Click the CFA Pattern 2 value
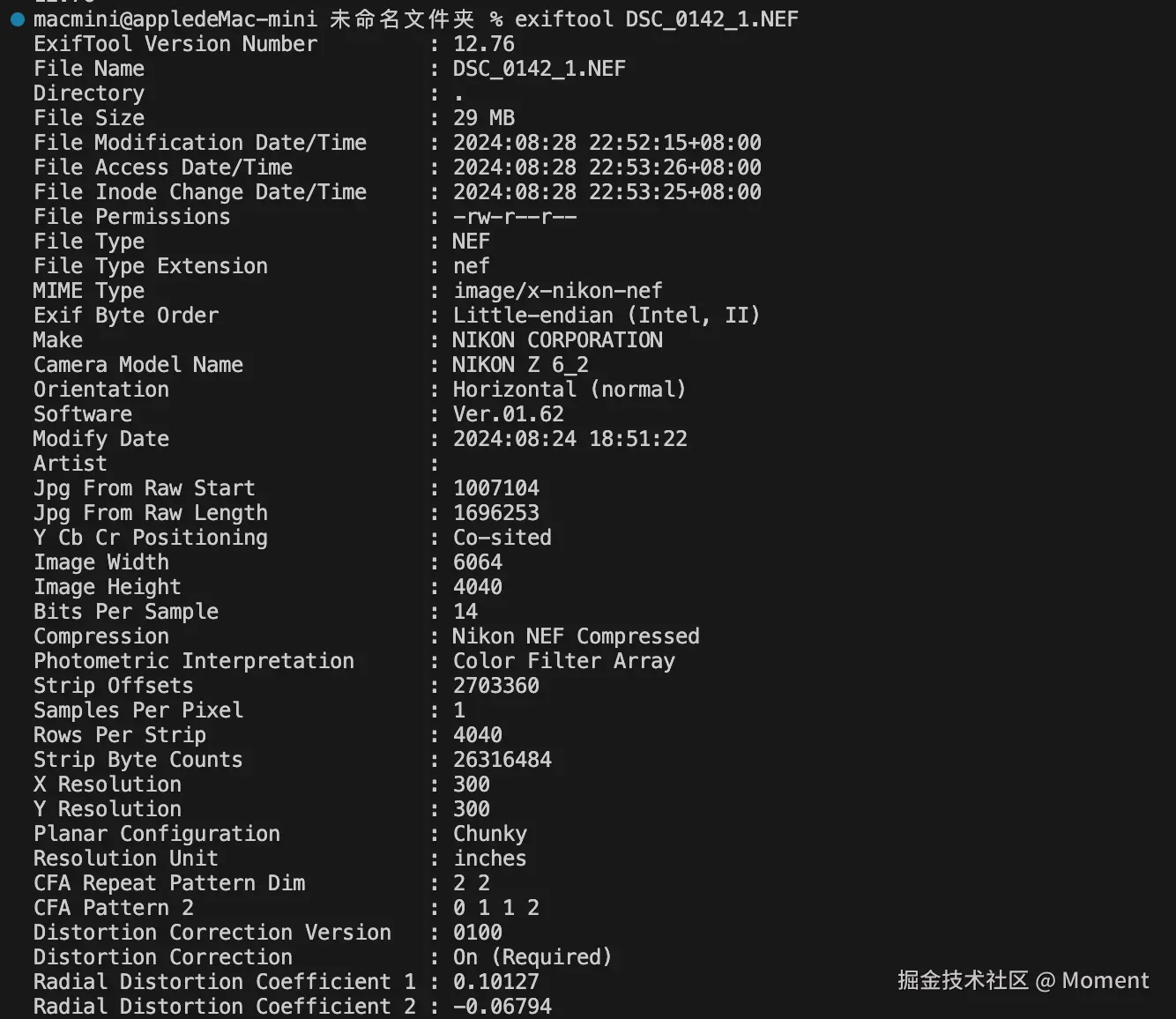 [x=496, y=908]
